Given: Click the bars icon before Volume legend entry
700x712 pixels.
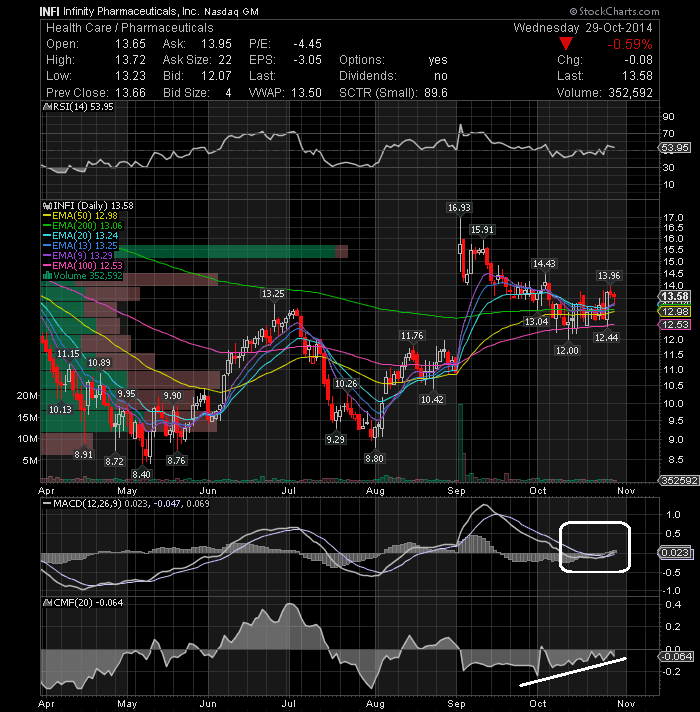Looking at the screenshot, I should point(47,276).
